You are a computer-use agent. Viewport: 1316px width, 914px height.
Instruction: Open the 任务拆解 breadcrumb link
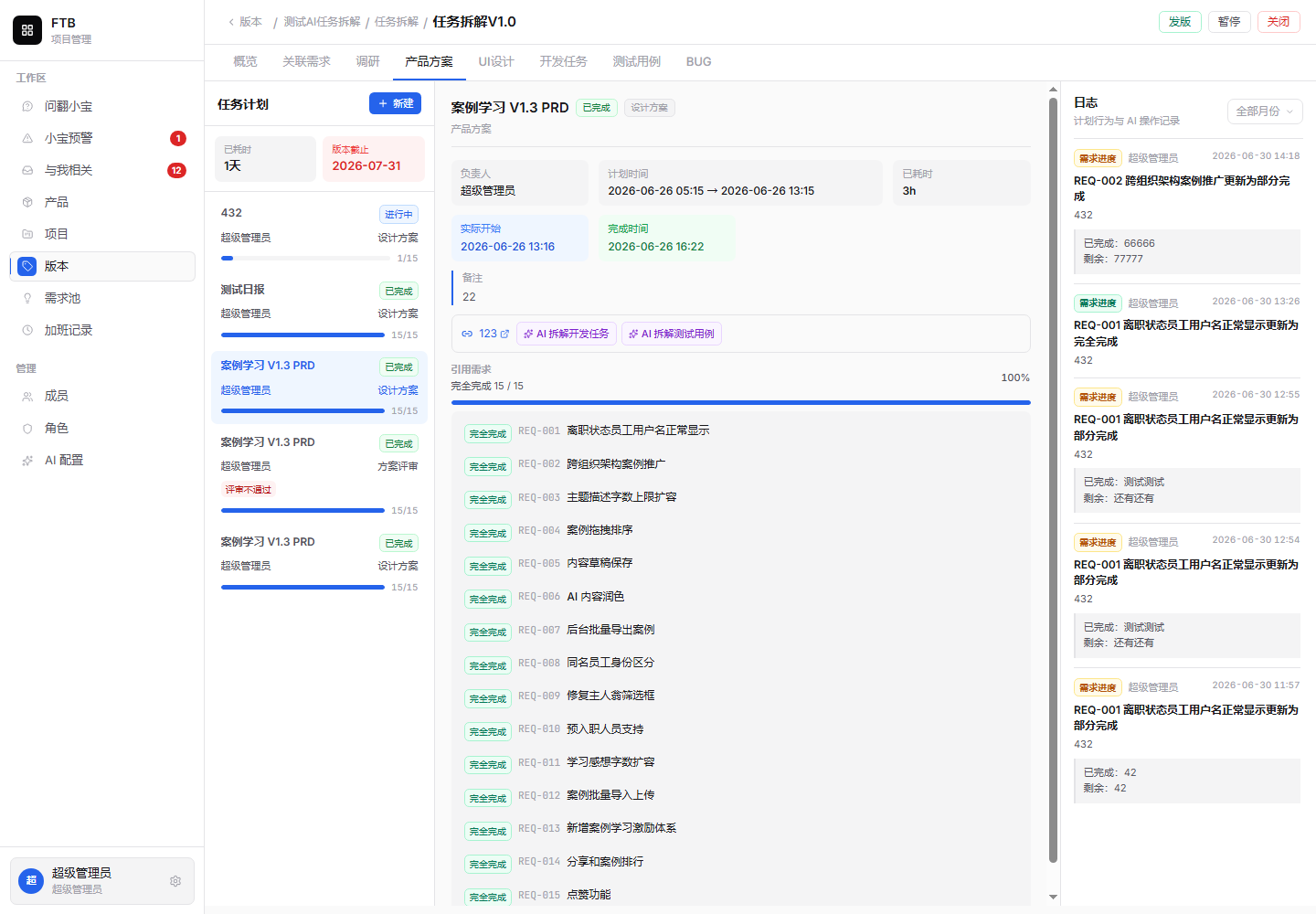397,22
